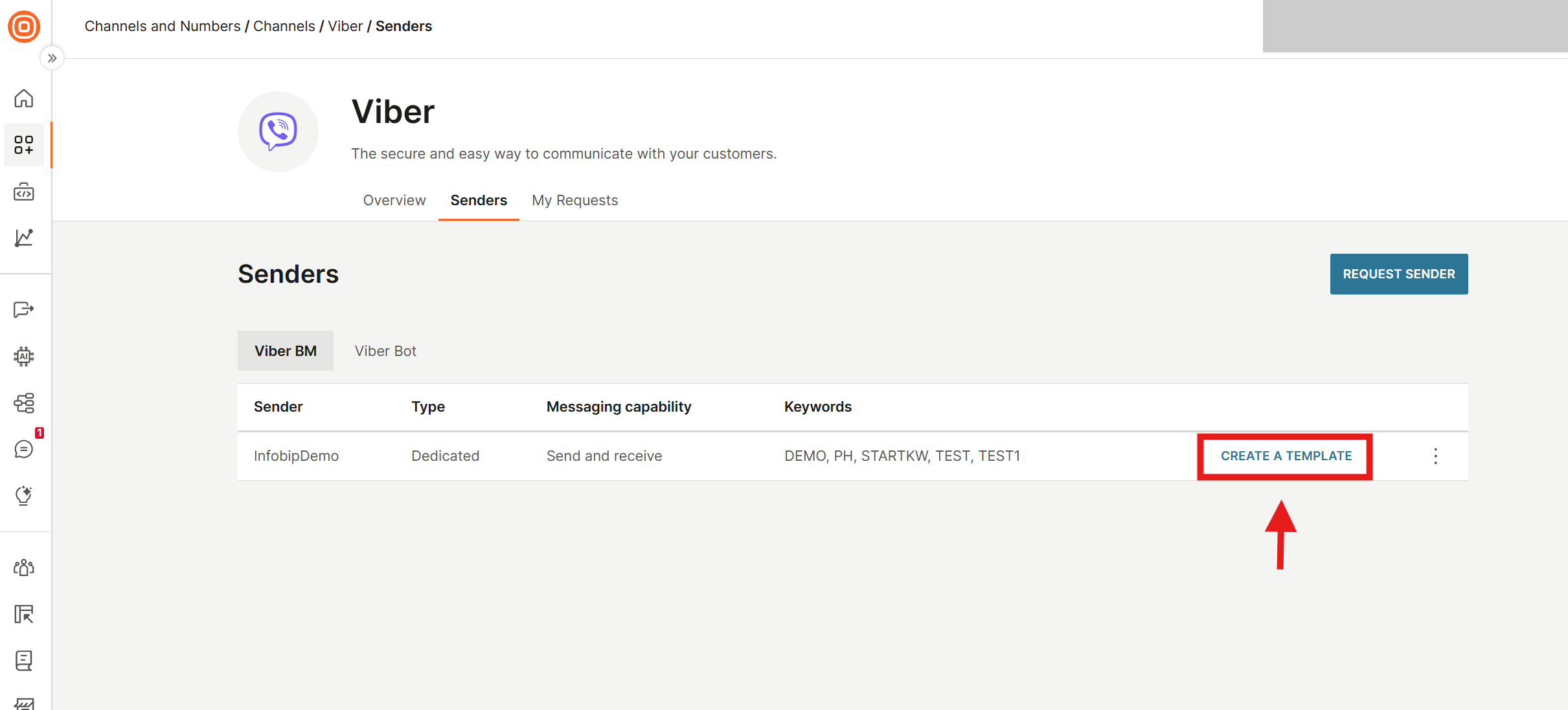
Task: Open the Analyze chart icon
Action: point(24,238)
